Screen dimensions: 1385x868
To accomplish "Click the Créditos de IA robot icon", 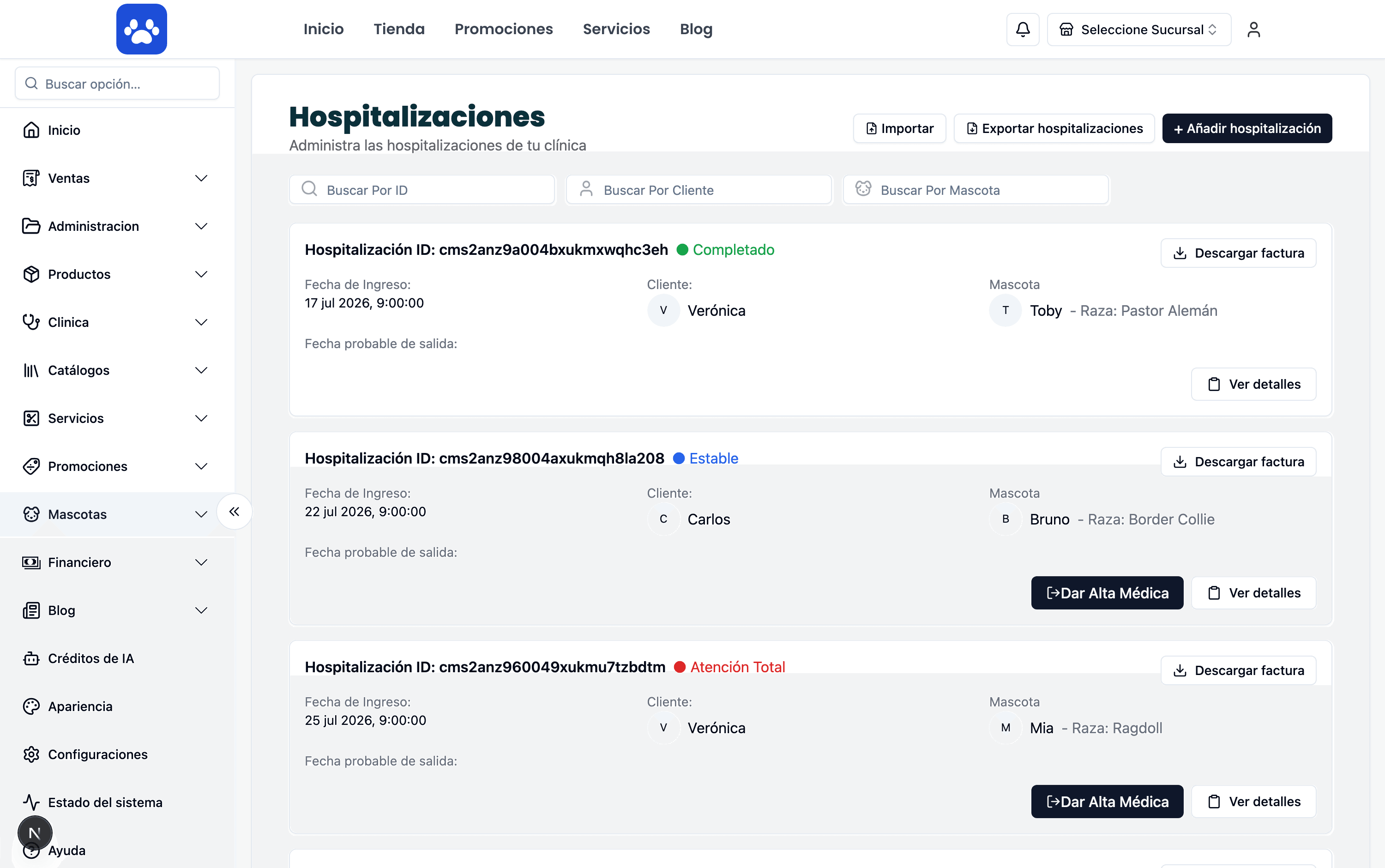I will click(31, 658).
